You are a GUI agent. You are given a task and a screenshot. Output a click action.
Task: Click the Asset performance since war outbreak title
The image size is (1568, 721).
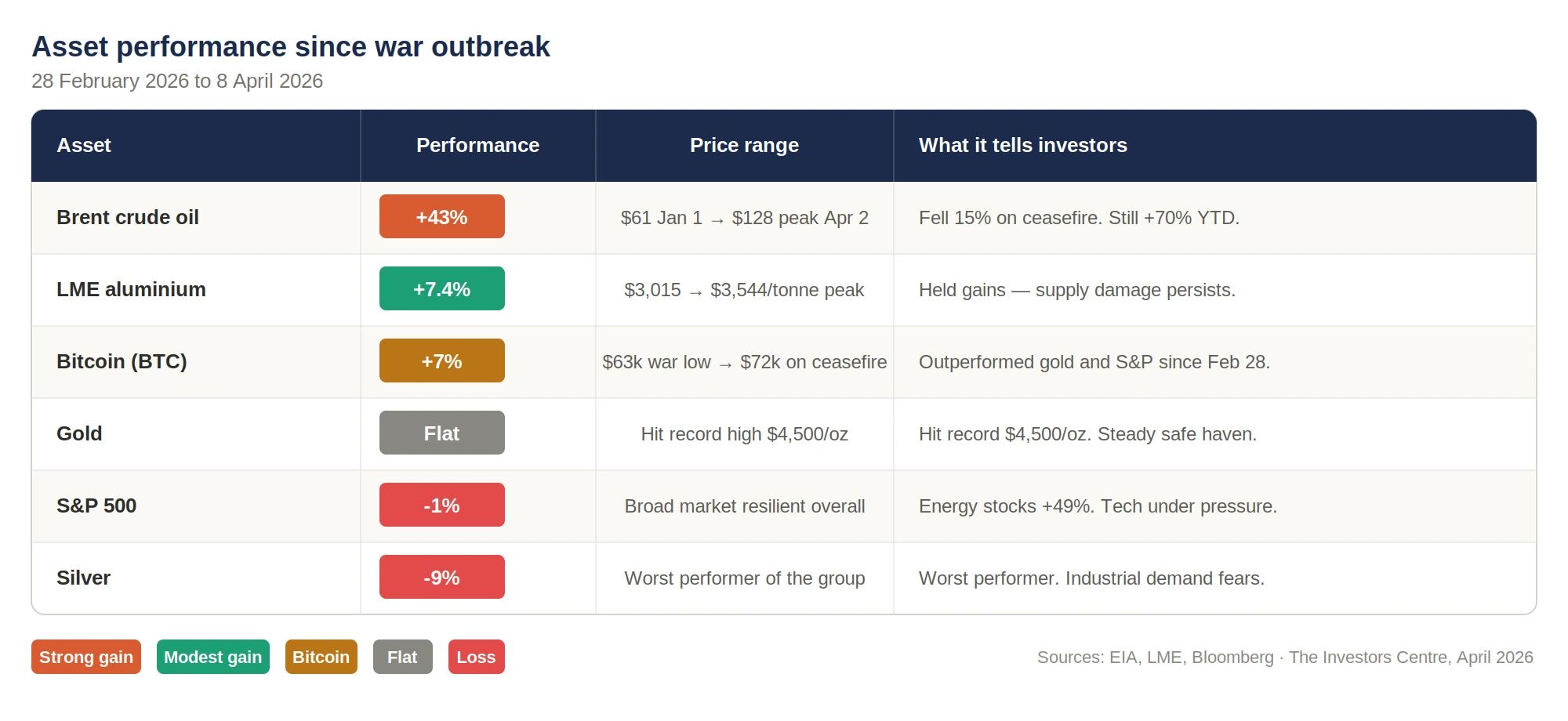(291, 47)
